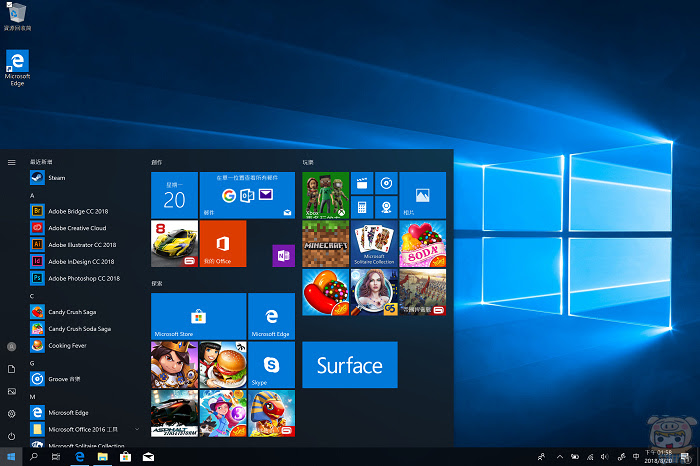Viewport: 700px width, 466px height.
Task: Launch the Minecraft tile
Action: (x=325, y=244)
